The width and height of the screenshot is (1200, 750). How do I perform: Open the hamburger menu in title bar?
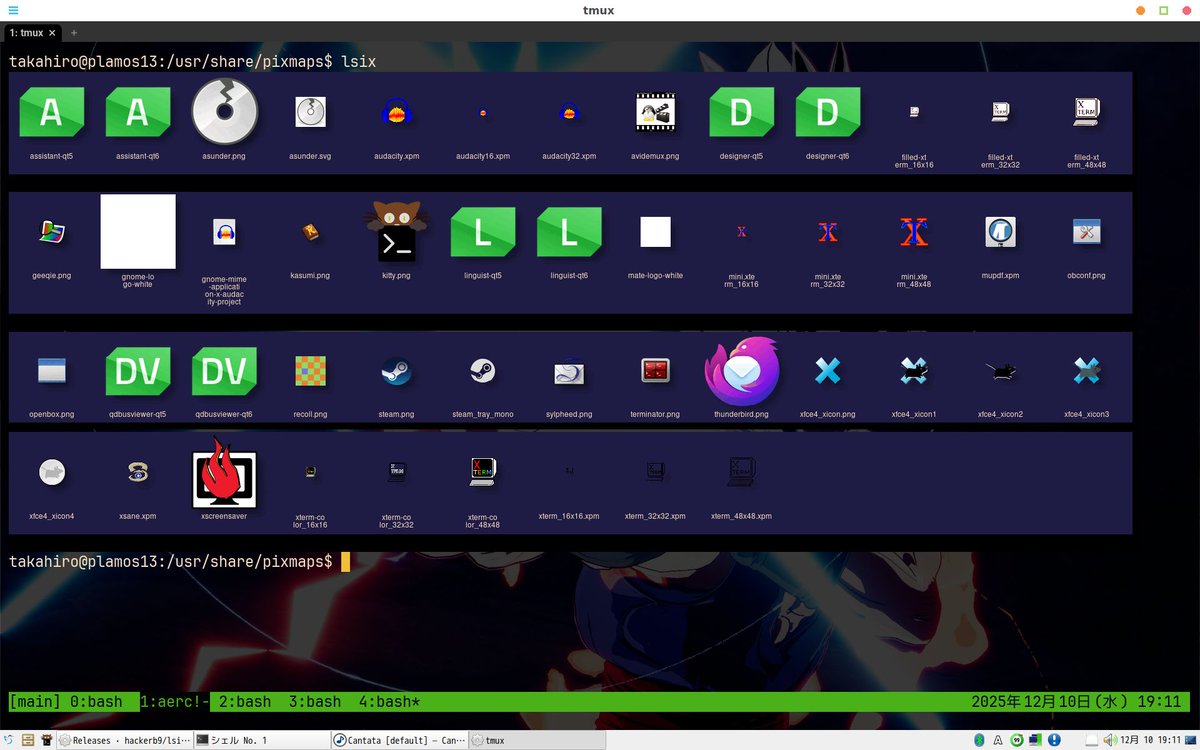point(13,10)
